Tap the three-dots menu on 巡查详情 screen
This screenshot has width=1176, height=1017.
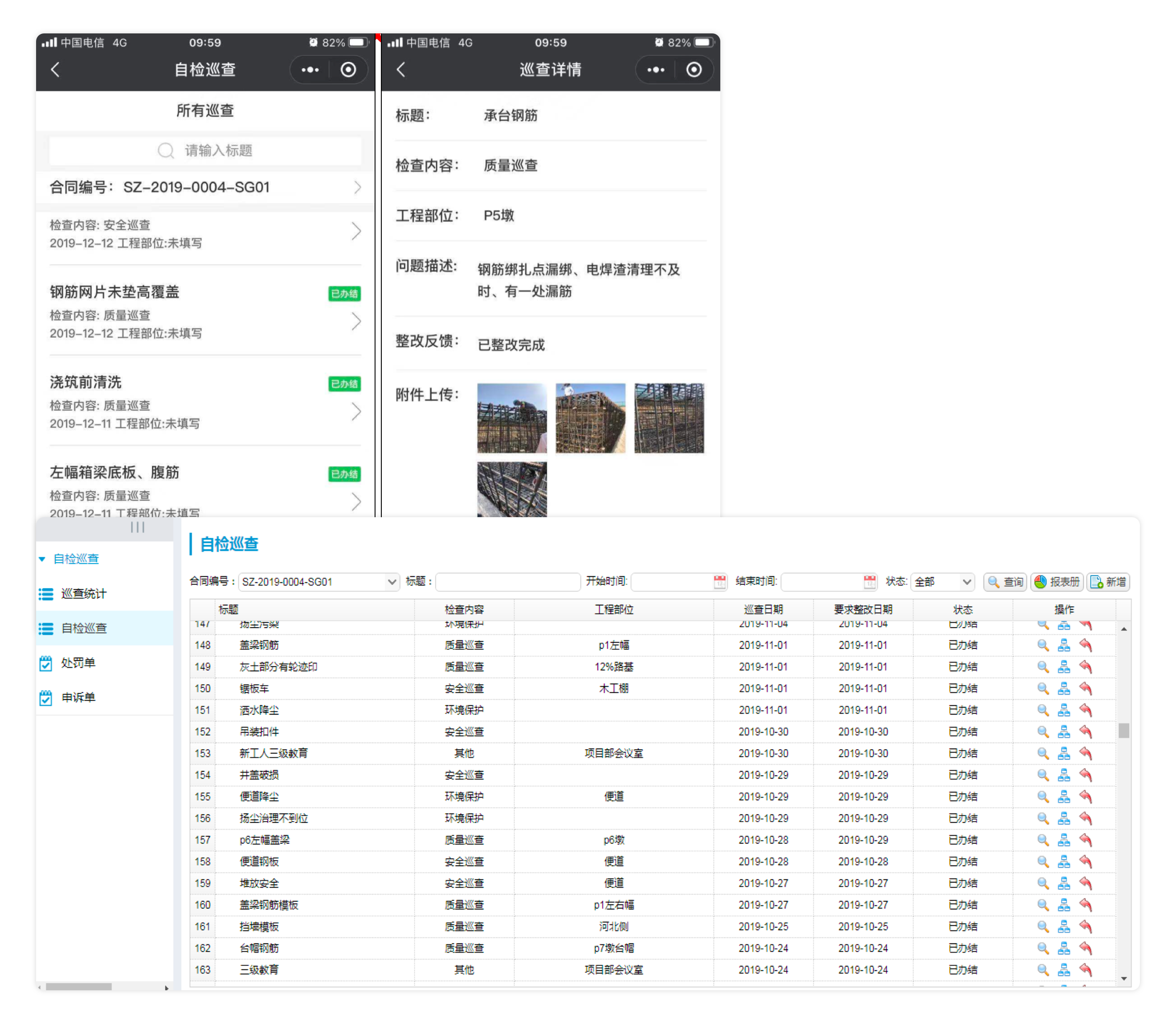pyautogui.click(x=656, y=70)
